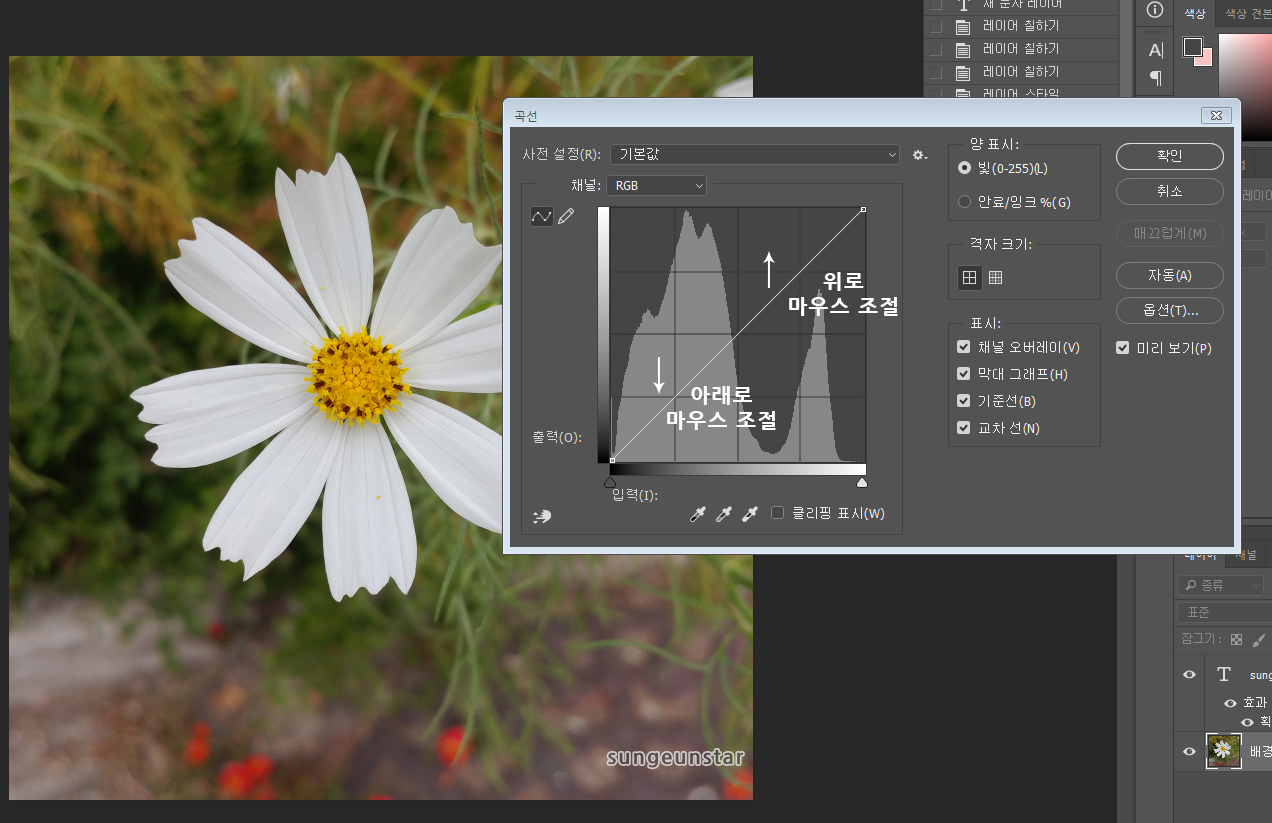Screen dimensions: 1272x823
Task: Select 빛(0-255) radio option
Action: click(964, 168)
